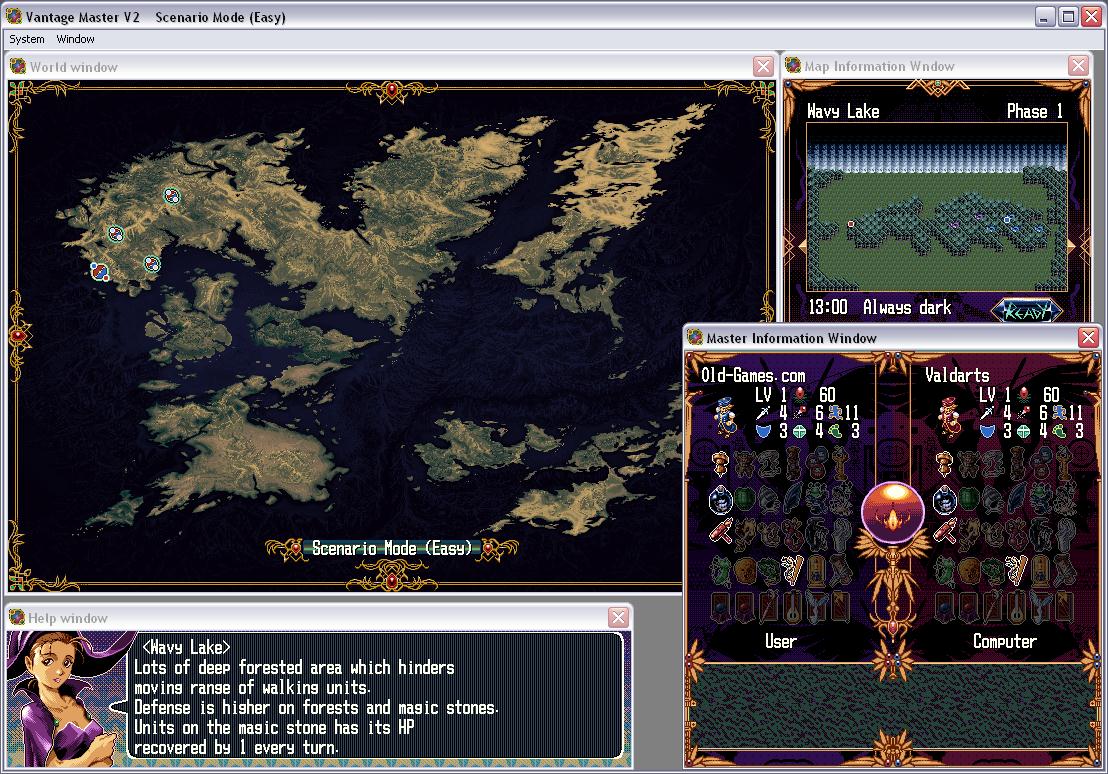Image resolution: width=1108 pixels, height=774 pixels.
Task: Click the user's green cross magic defense icon
Action: point(800,430)
